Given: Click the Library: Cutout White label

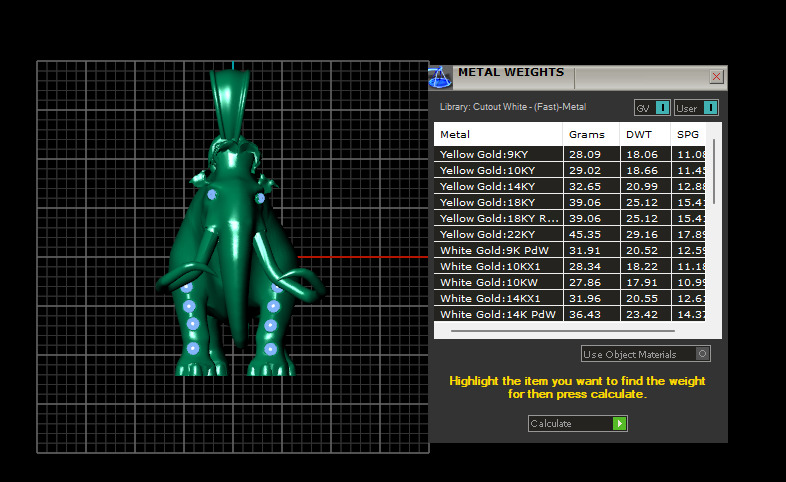Looking at the screenshot, I should click(513, 107).
